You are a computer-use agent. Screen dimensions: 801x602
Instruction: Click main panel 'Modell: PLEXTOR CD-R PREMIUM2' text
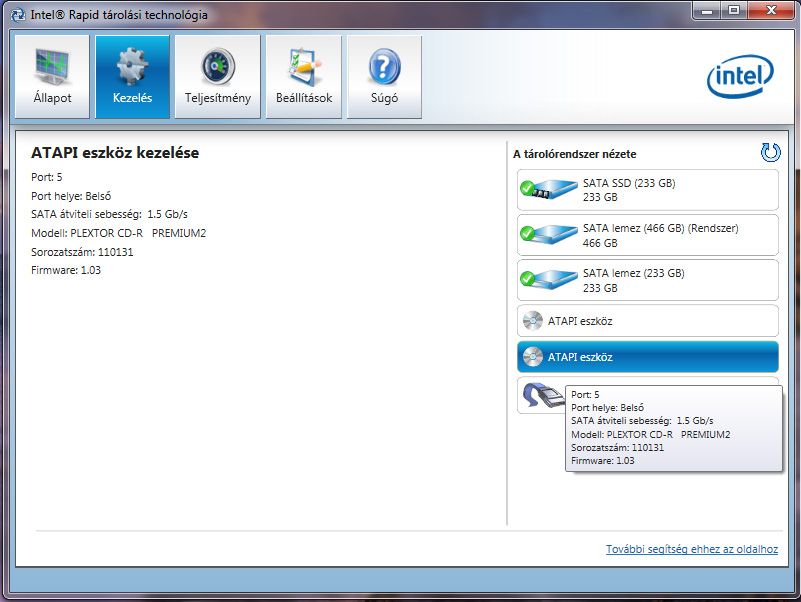click(x=119, y=233)
